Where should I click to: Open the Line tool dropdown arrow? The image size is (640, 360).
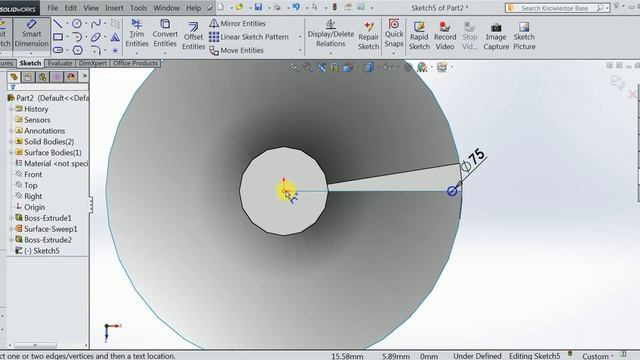click(x=67, y=24)
